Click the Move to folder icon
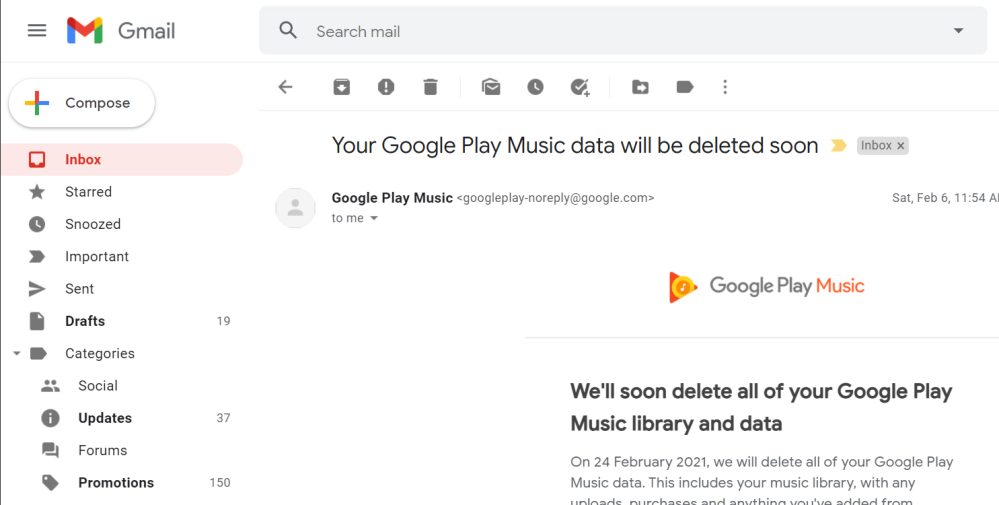The height and width of the screenshot is (505, 999). [640, 87]
